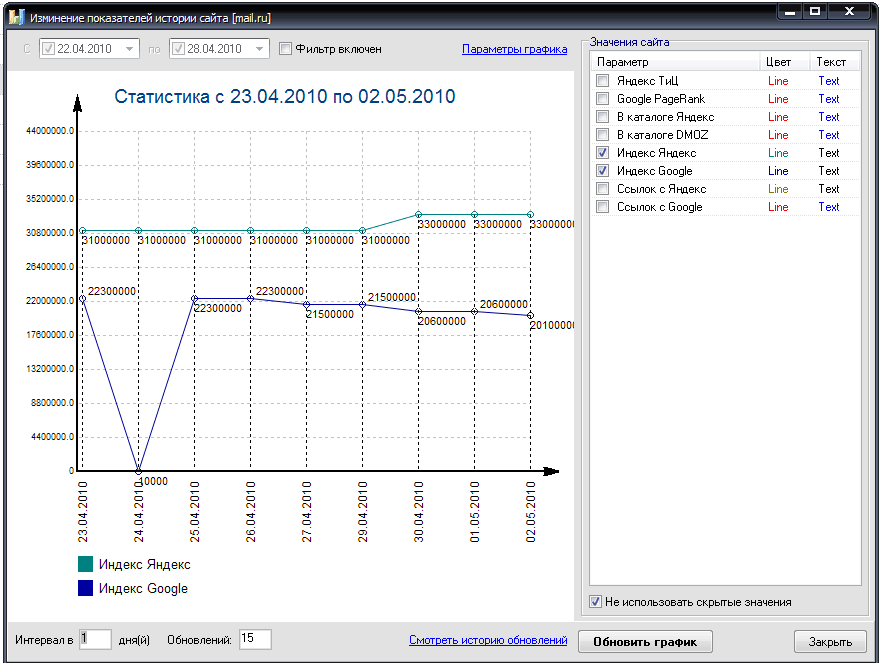Click the Параметр column header
This screenshot has height=663, width=879.
(x=674, y=61)
